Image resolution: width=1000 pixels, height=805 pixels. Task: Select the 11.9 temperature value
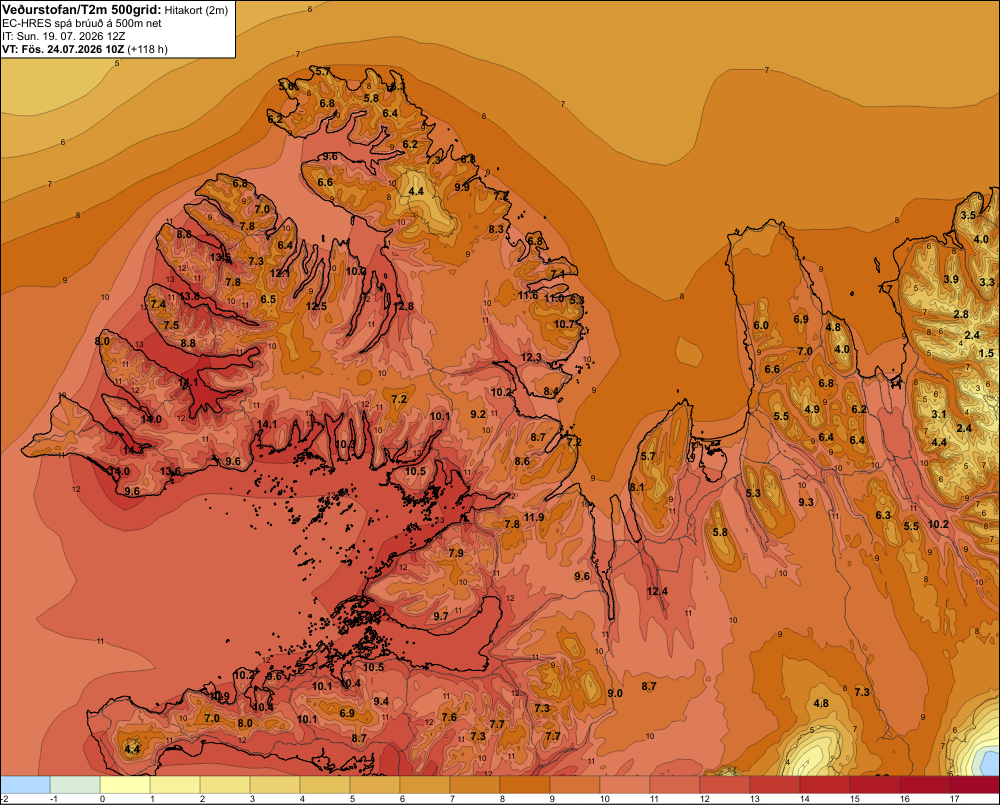(x=534, y=517)
